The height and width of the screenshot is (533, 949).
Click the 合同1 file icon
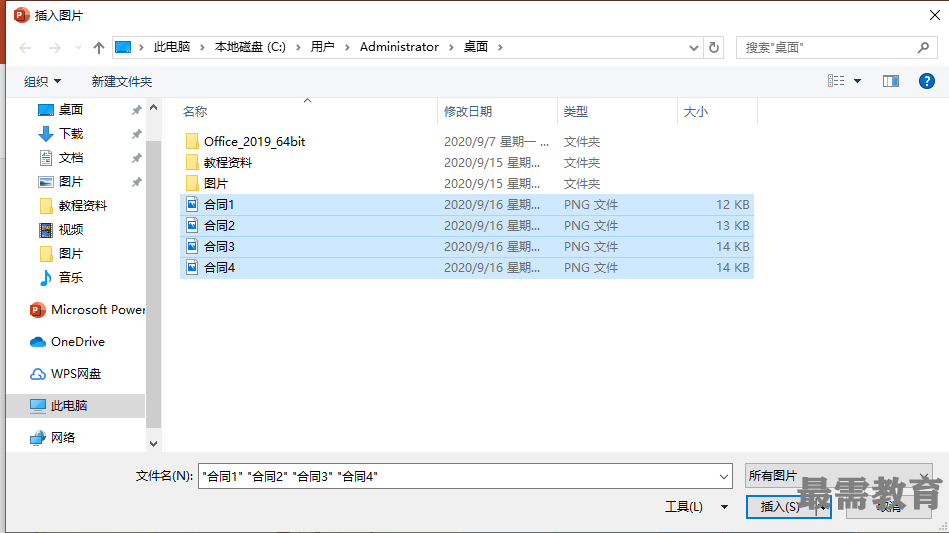(x=192, y=204)
